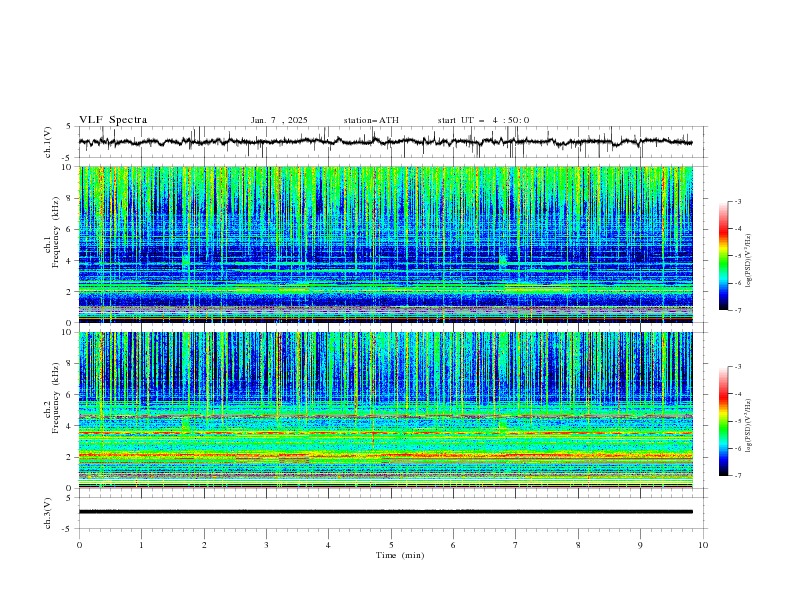
Task: Click the '0' tick on time axis
Action: [x=79, y=545]
